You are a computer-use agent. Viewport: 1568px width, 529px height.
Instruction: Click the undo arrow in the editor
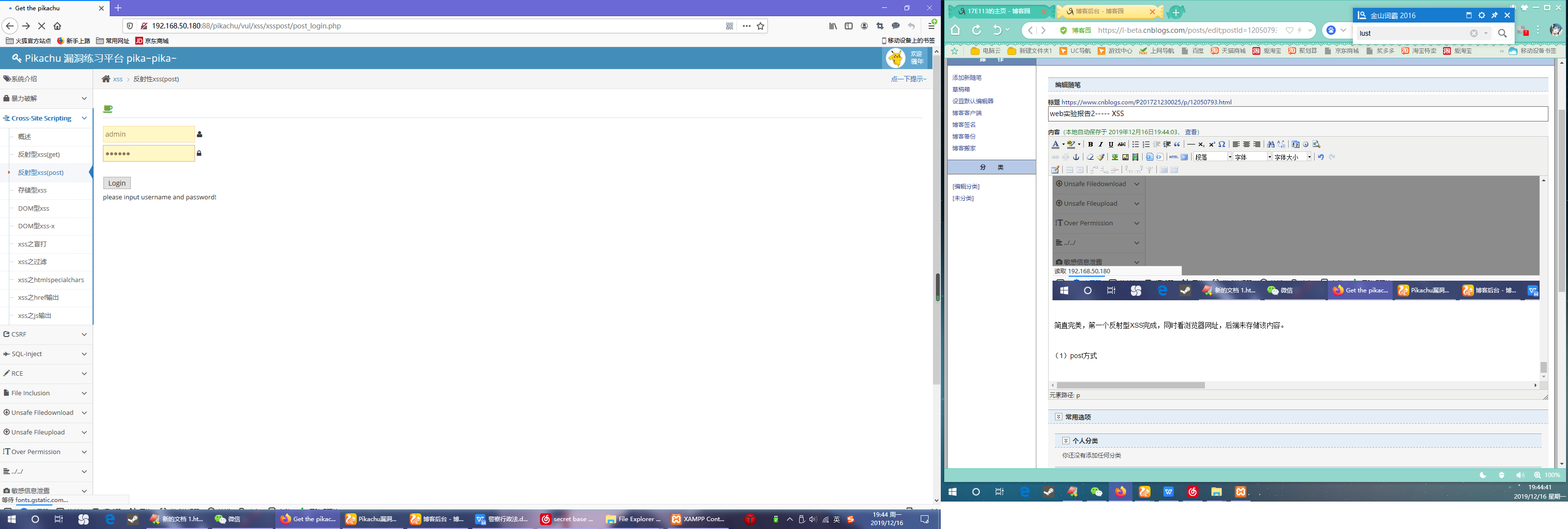[1321, 157]
